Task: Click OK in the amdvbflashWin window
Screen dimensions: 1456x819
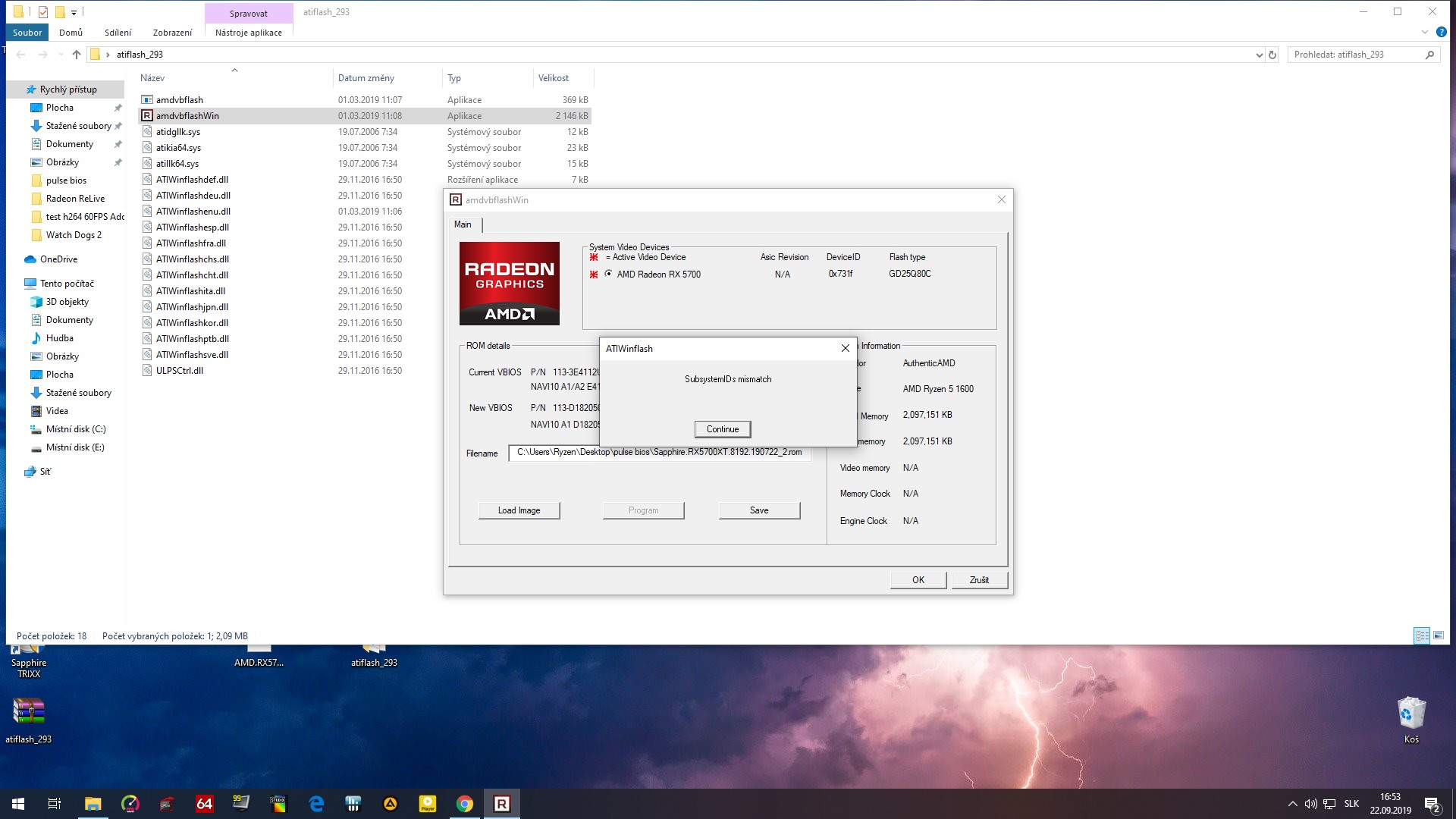Action: 918,580
